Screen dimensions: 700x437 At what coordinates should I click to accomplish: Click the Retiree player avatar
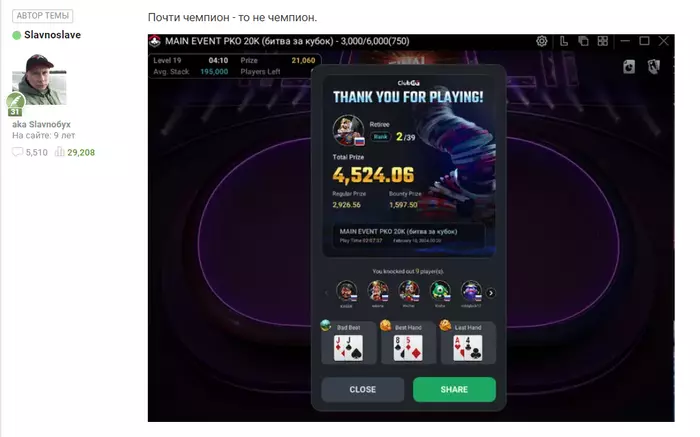point(348,130)
